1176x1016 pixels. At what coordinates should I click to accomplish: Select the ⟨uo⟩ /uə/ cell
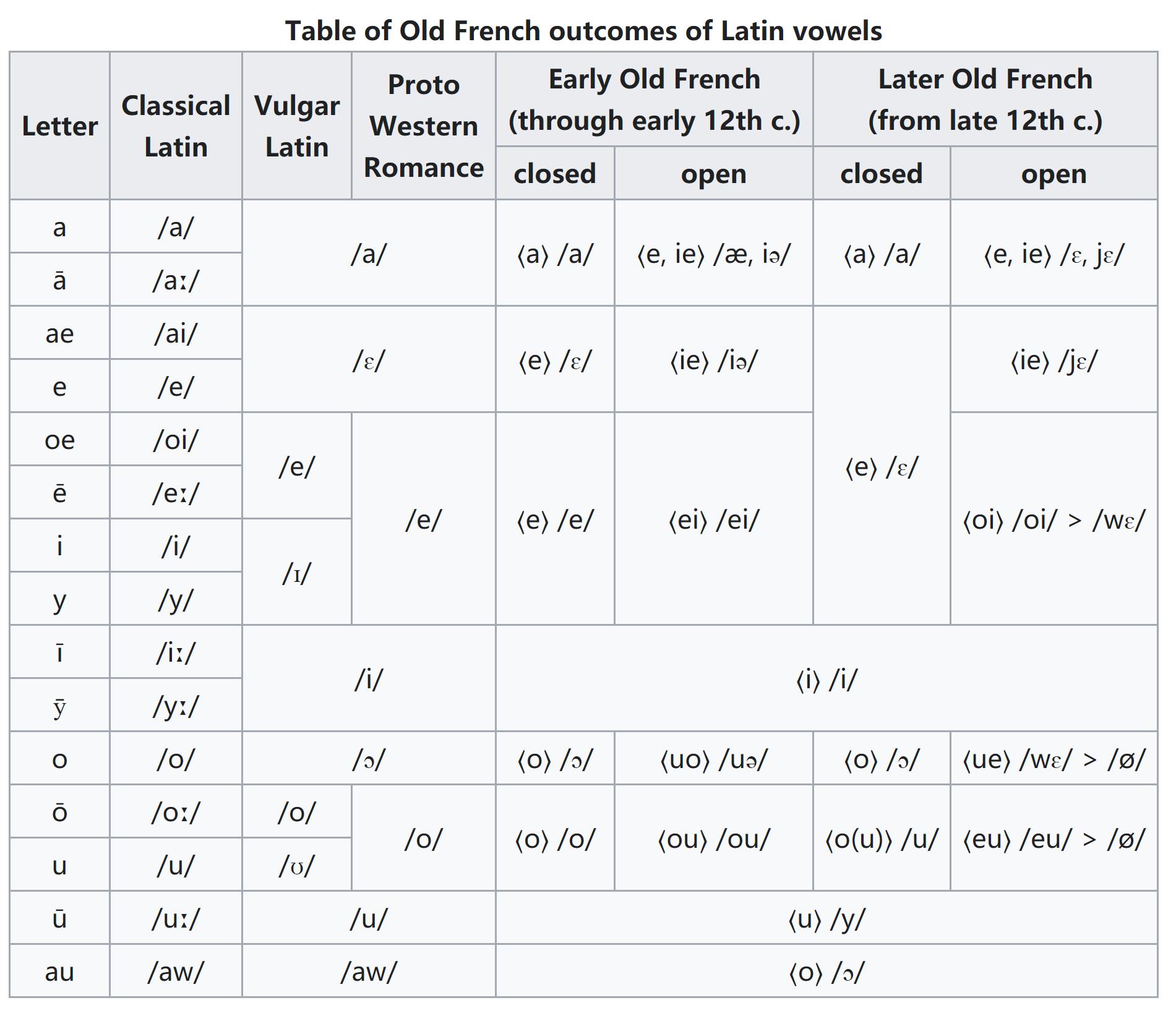713,759
